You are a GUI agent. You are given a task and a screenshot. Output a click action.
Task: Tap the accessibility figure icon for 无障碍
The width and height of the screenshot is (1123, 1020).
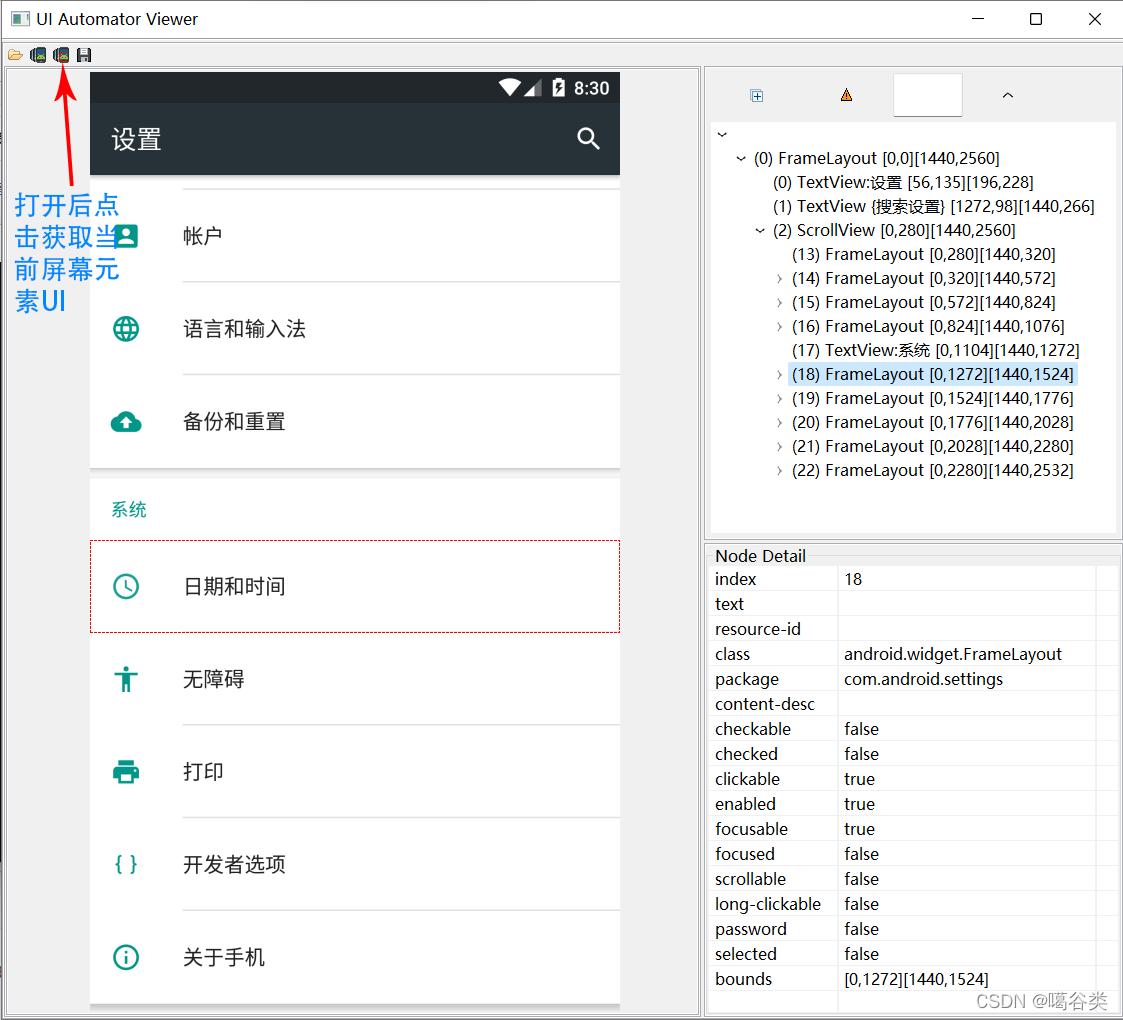point(126,679)
